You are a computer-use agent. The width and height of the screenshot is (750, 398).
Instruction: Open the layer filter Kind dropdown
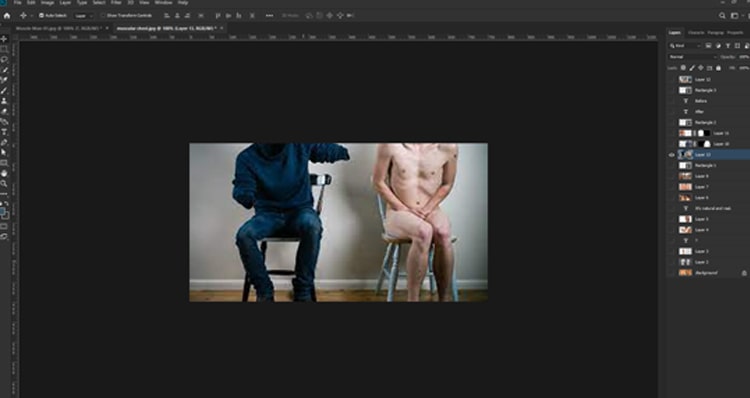pos(685,46)
